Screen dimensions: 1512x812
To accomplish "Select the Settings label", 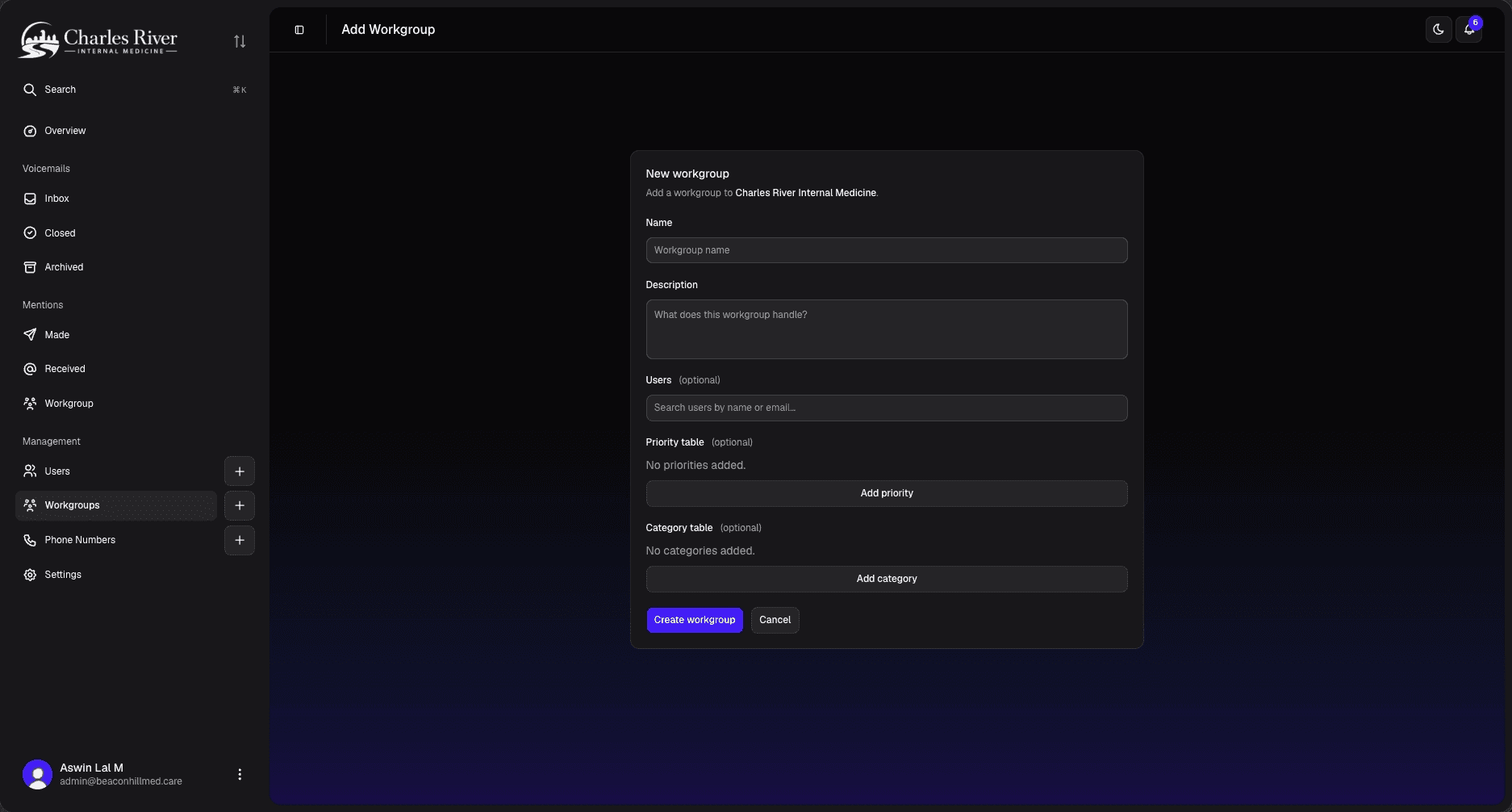I will click(63, 575).
